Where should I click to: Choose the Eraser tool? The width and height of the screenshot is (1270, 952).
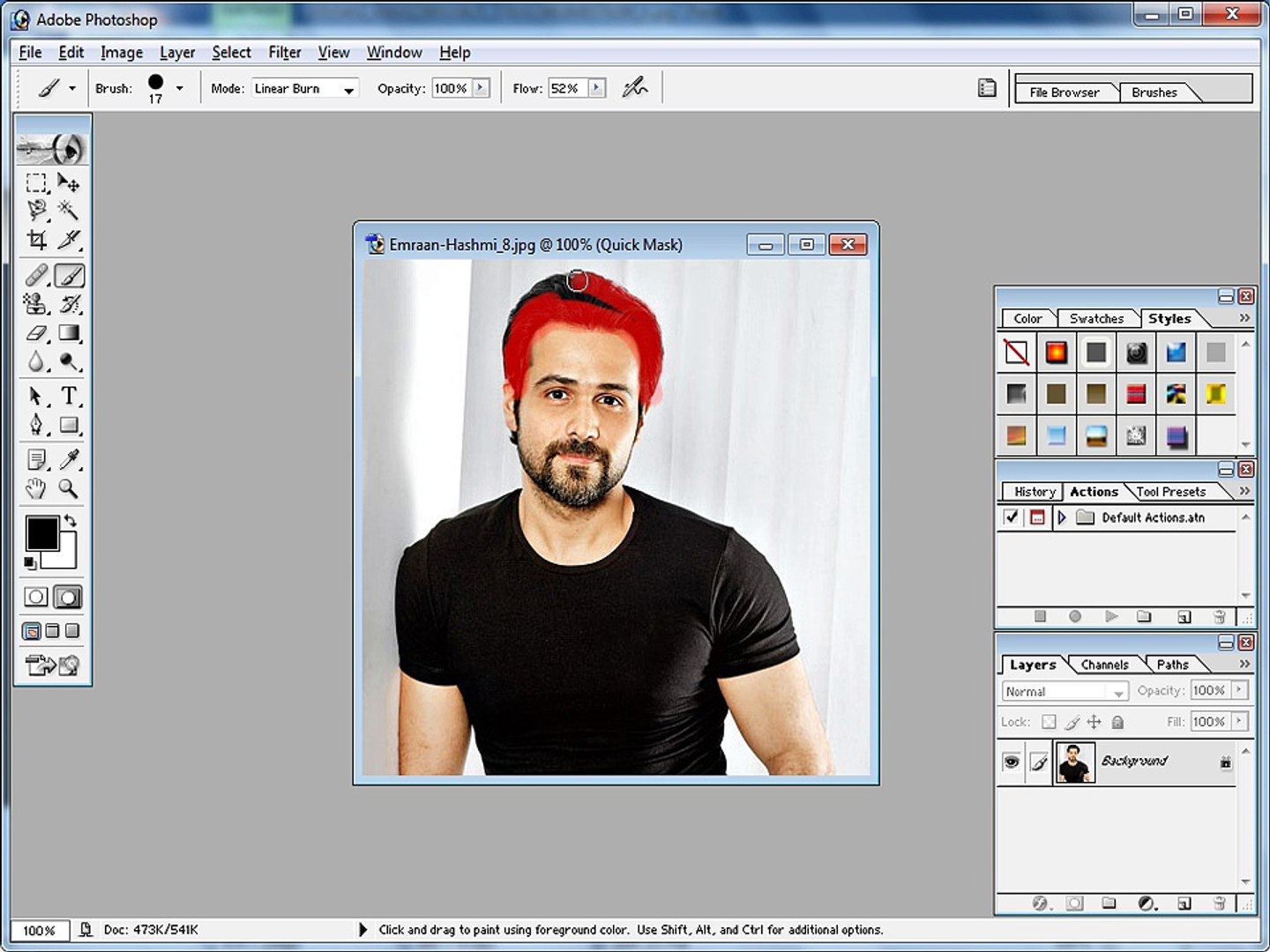(x=36, y=333)
